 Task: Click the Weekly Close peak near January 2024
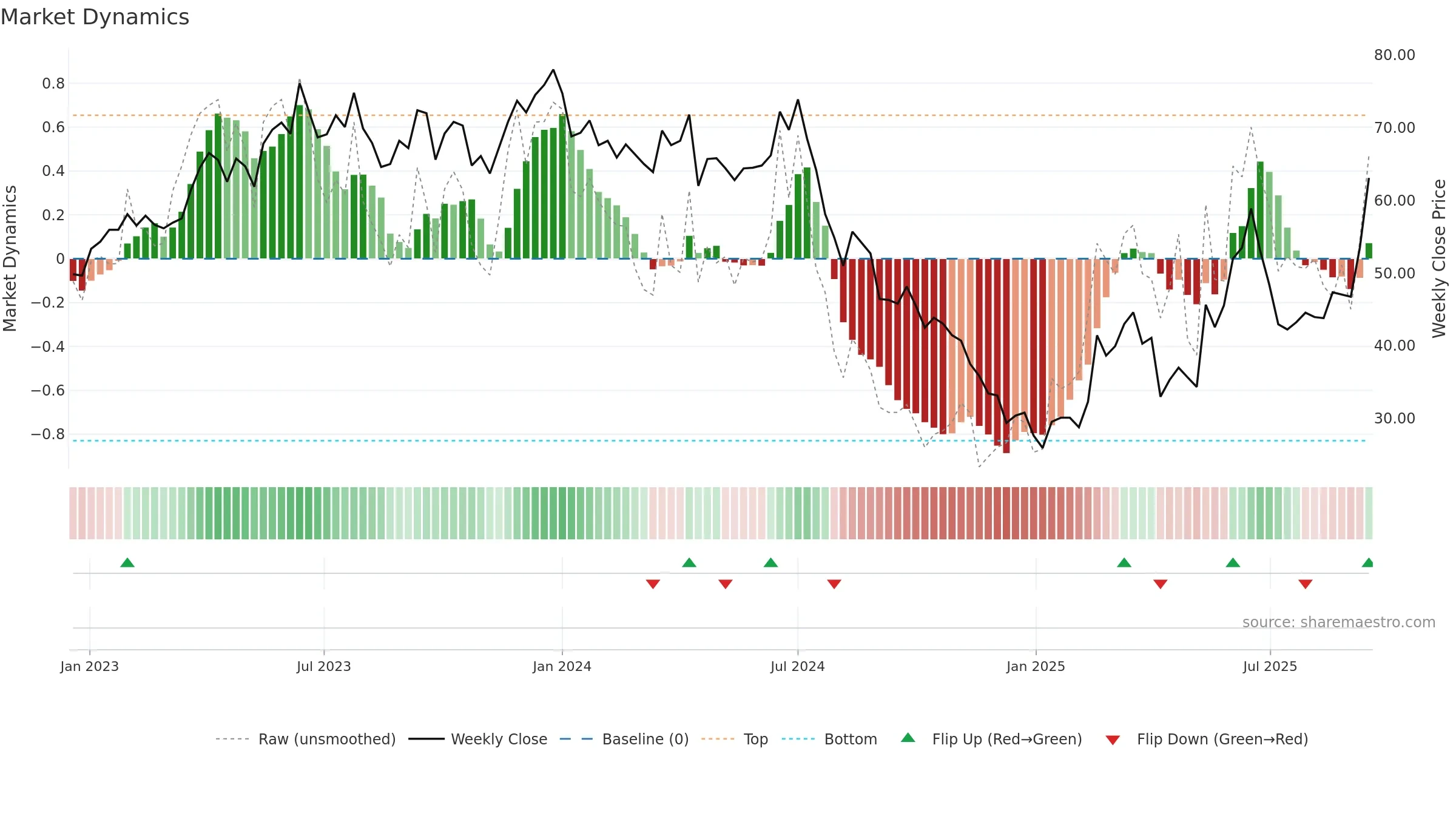click(x=553, y=70)
